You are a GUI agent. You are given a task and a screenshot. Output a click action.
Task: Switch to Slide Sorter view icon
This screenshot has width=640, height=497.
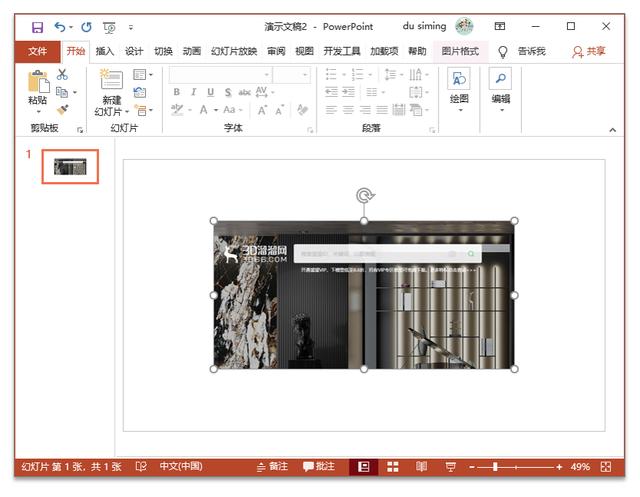[393, 467]
